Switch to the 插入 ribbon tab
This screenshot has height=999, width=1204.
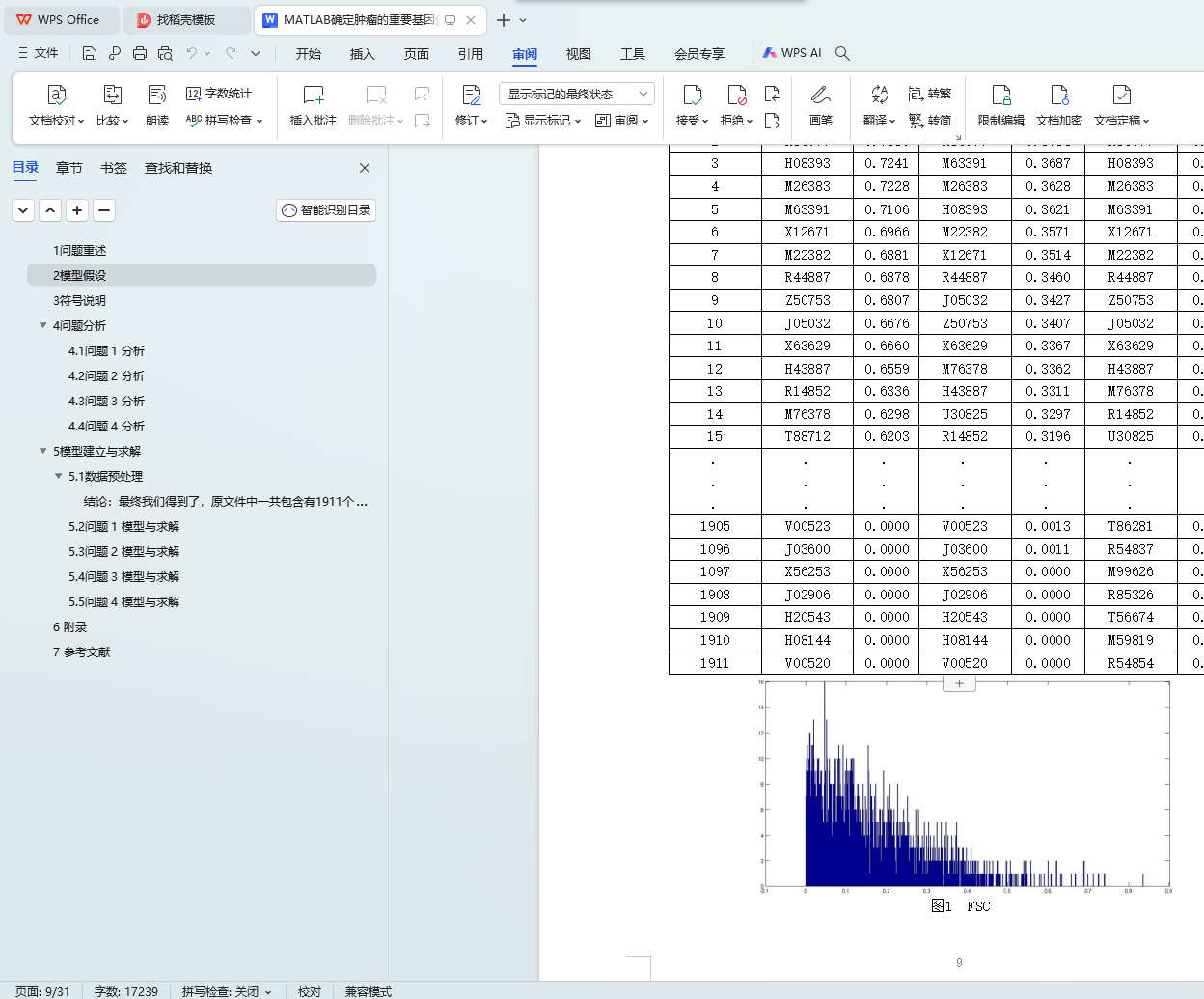(x=363, y=54)
